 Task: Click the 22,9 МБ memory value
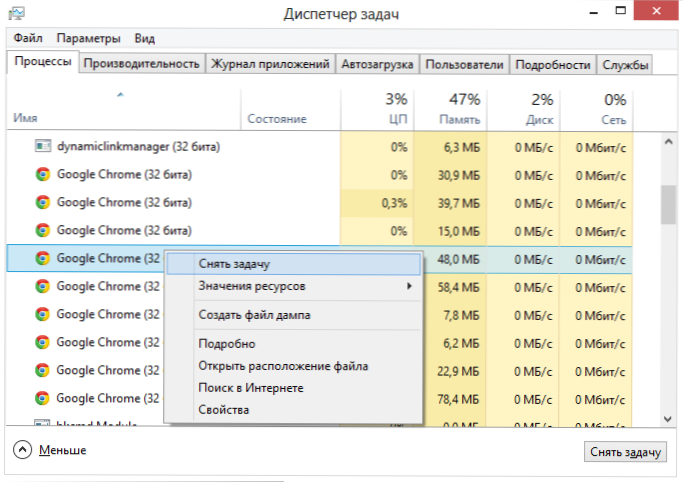tap(458, 371)
